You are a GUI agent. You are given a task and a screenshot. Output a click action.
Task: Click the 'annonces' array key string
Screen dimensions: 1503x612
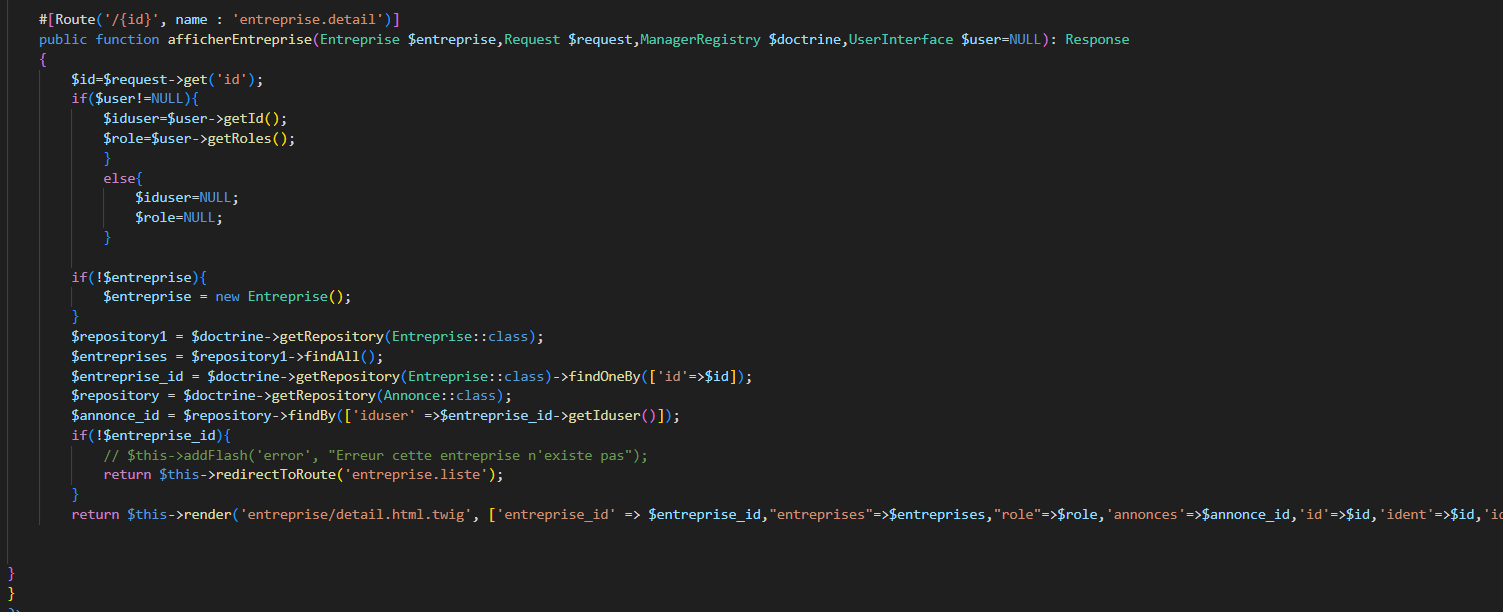pyautogui.click(x=1146, y=515)
